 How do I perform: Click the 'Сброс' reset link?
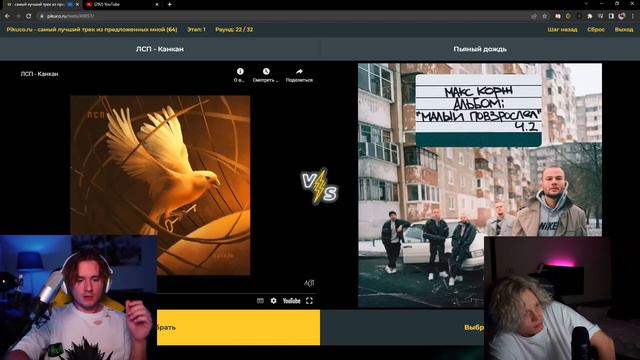pos(596,29)
